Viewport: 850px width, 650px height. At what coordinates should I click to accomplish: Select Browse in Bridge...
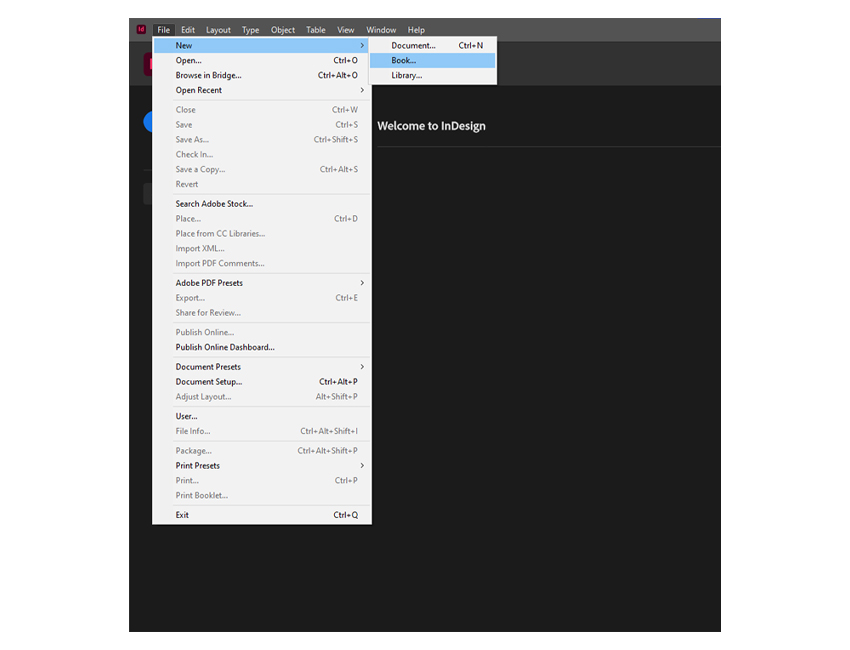pos(262,75)
